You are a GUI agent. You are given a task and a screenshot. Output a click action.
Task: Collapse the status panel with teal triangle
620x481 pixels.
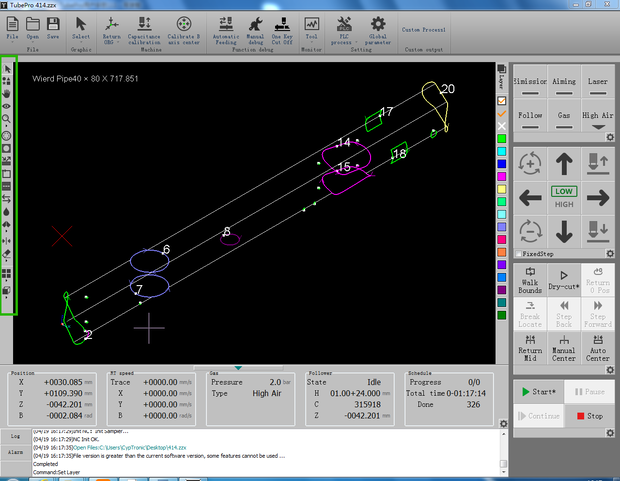(238, 368)
